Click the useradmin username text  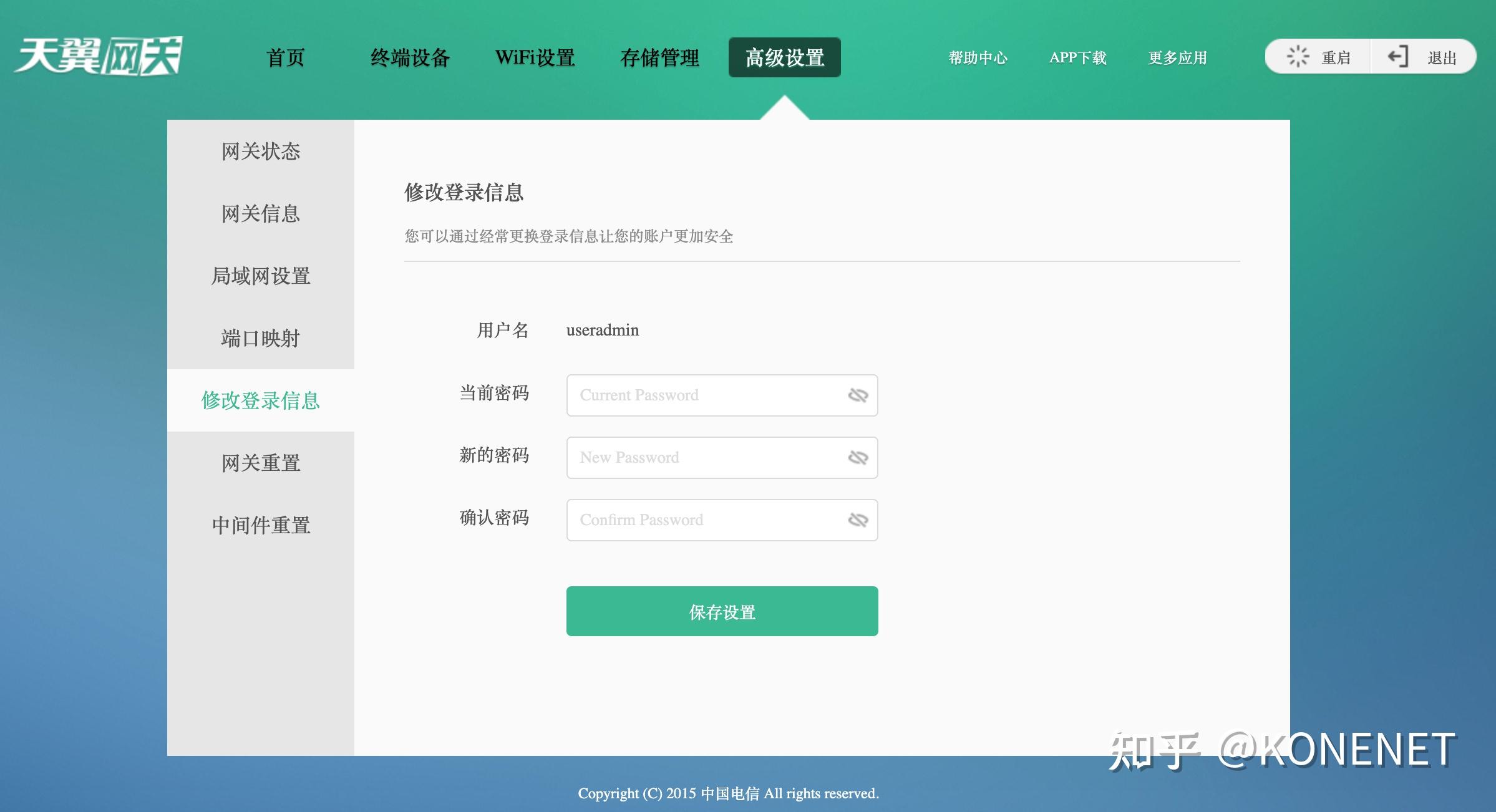pos(603,330)
